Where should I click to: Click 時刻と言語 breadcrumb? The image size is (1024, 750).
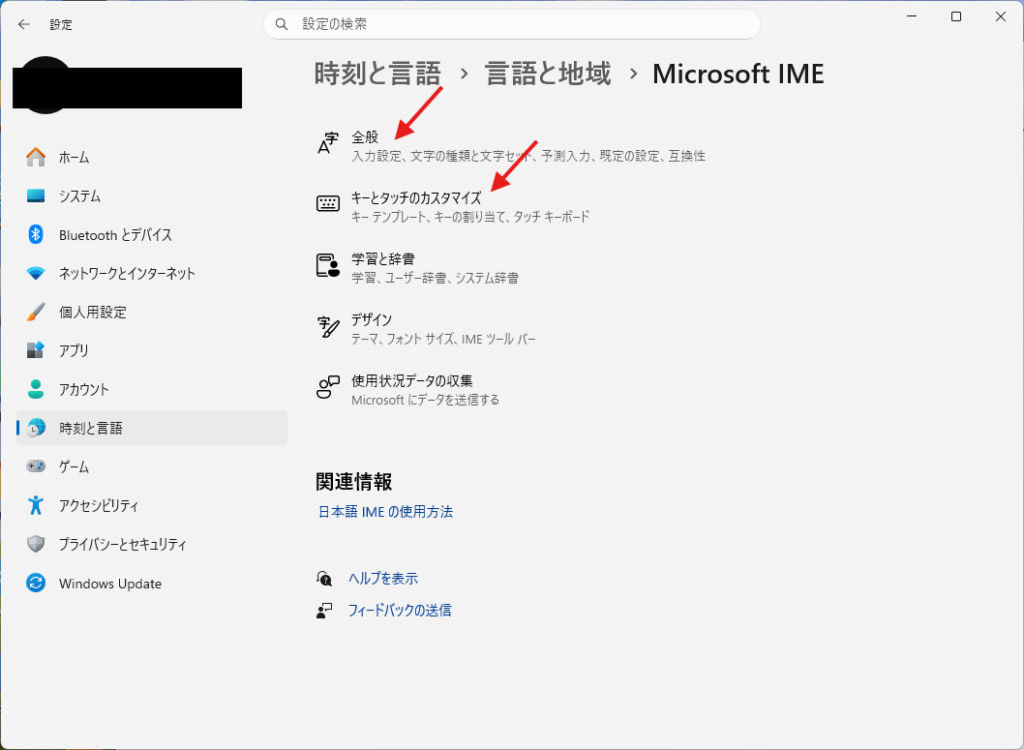click(377, 73)
